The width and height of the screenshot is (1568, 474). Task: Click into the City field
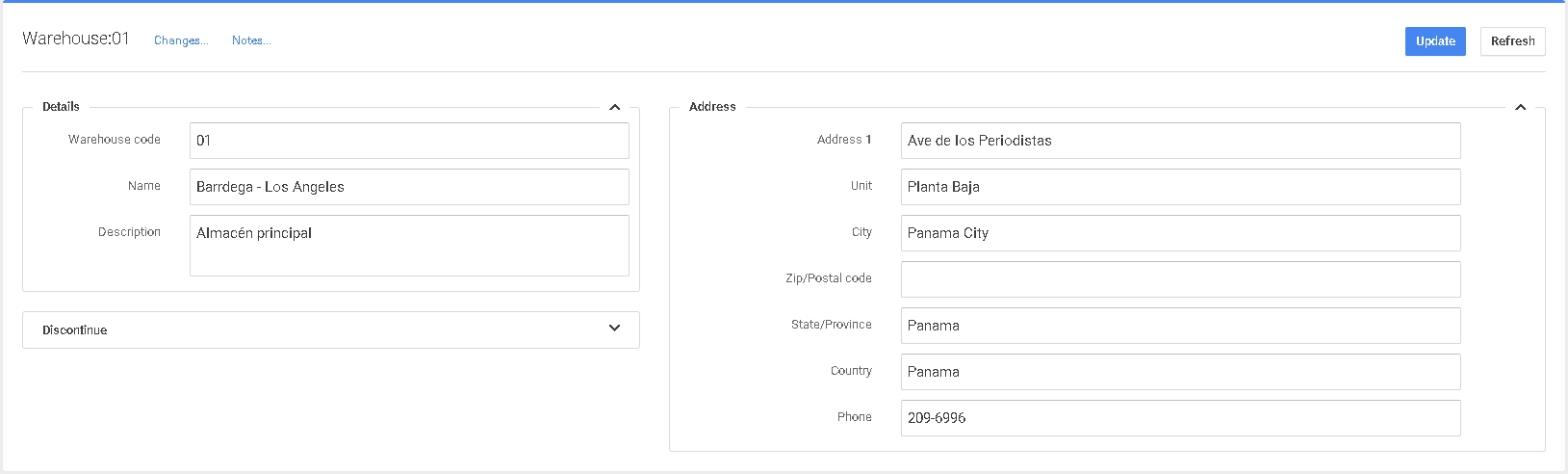[1180, 233]
